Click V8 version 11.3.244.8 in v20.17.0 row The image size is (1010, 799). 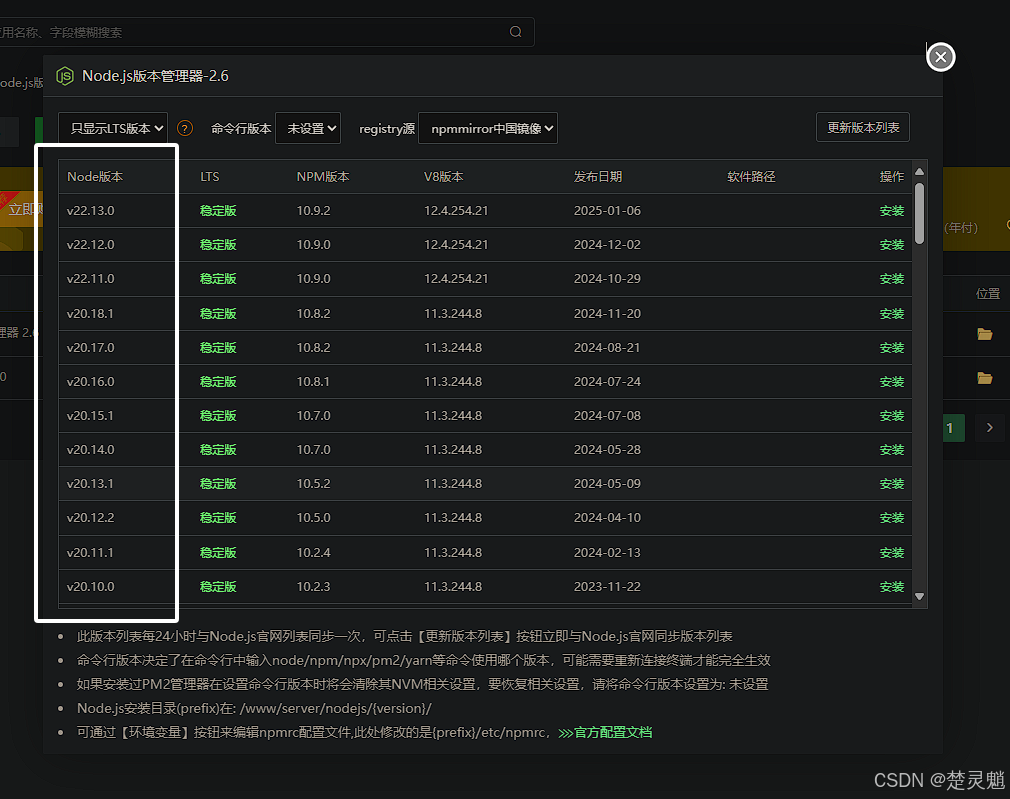tap(453, 348)
